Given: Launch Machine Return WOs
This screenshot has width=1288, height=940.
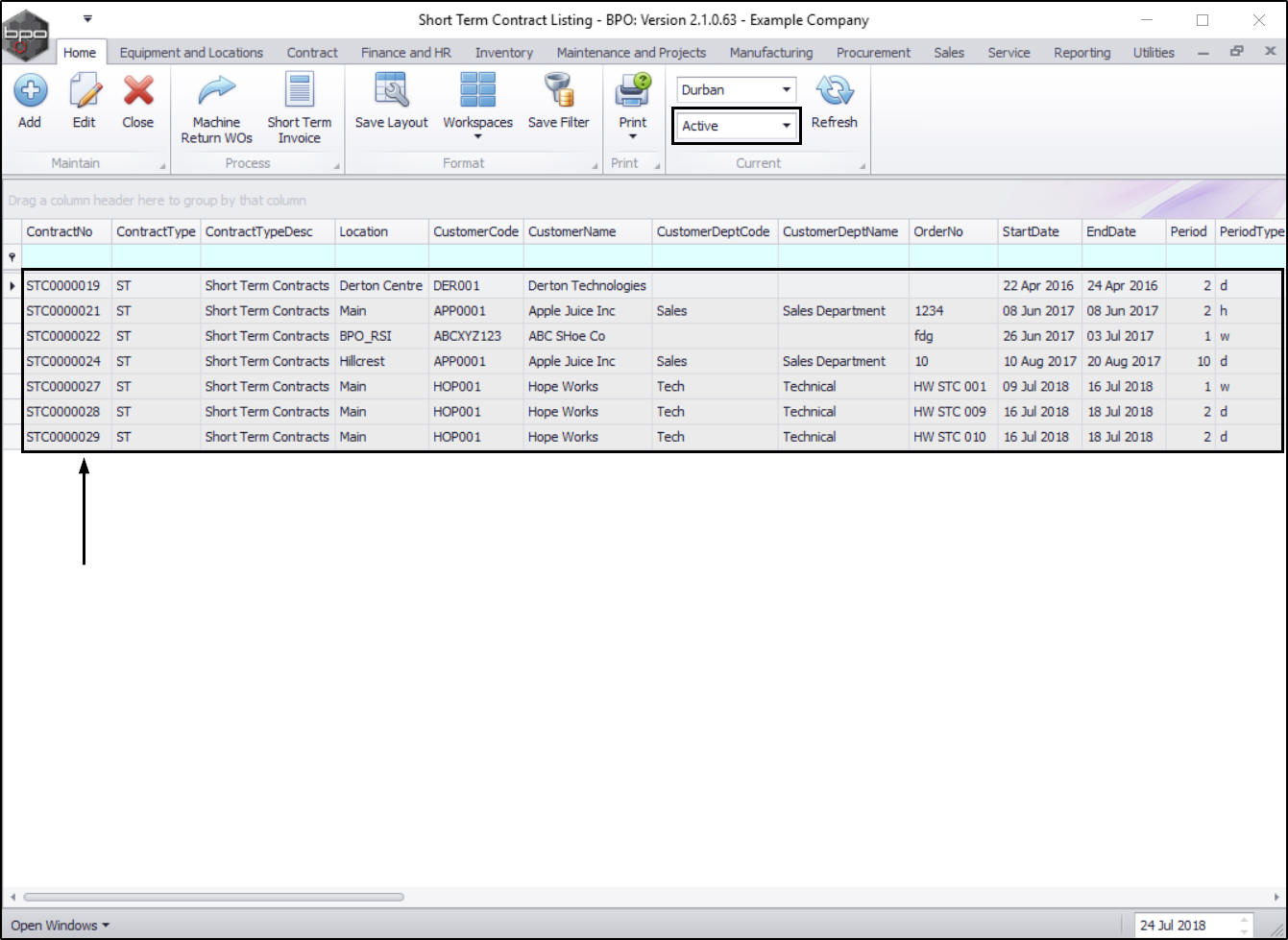Looking at the screenshot, I should click(x=216, y=92).
